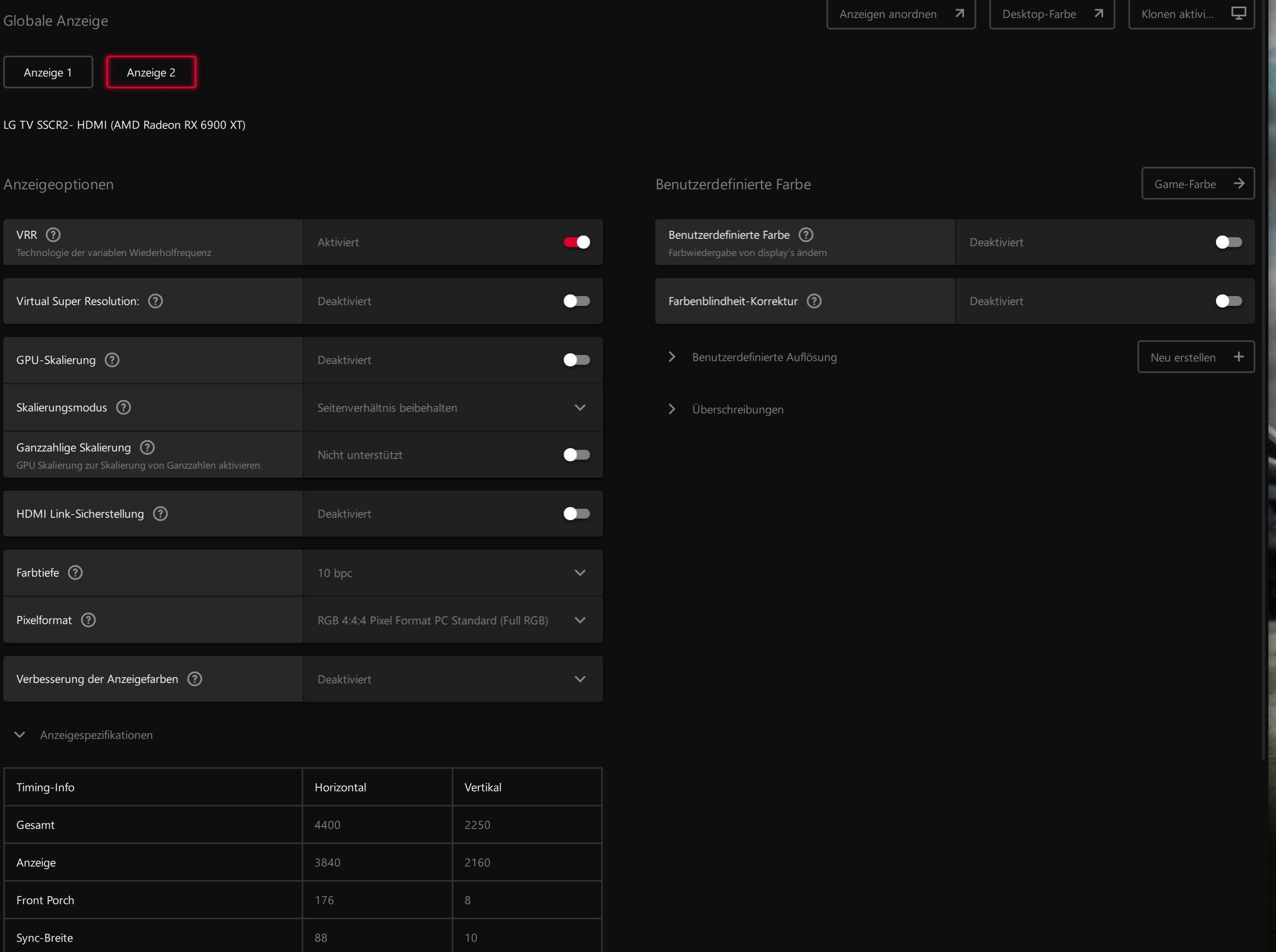Open Desktop-Farbe color settings
Viewport: 1276px width, 952px height.
(x=1051, y=14)
